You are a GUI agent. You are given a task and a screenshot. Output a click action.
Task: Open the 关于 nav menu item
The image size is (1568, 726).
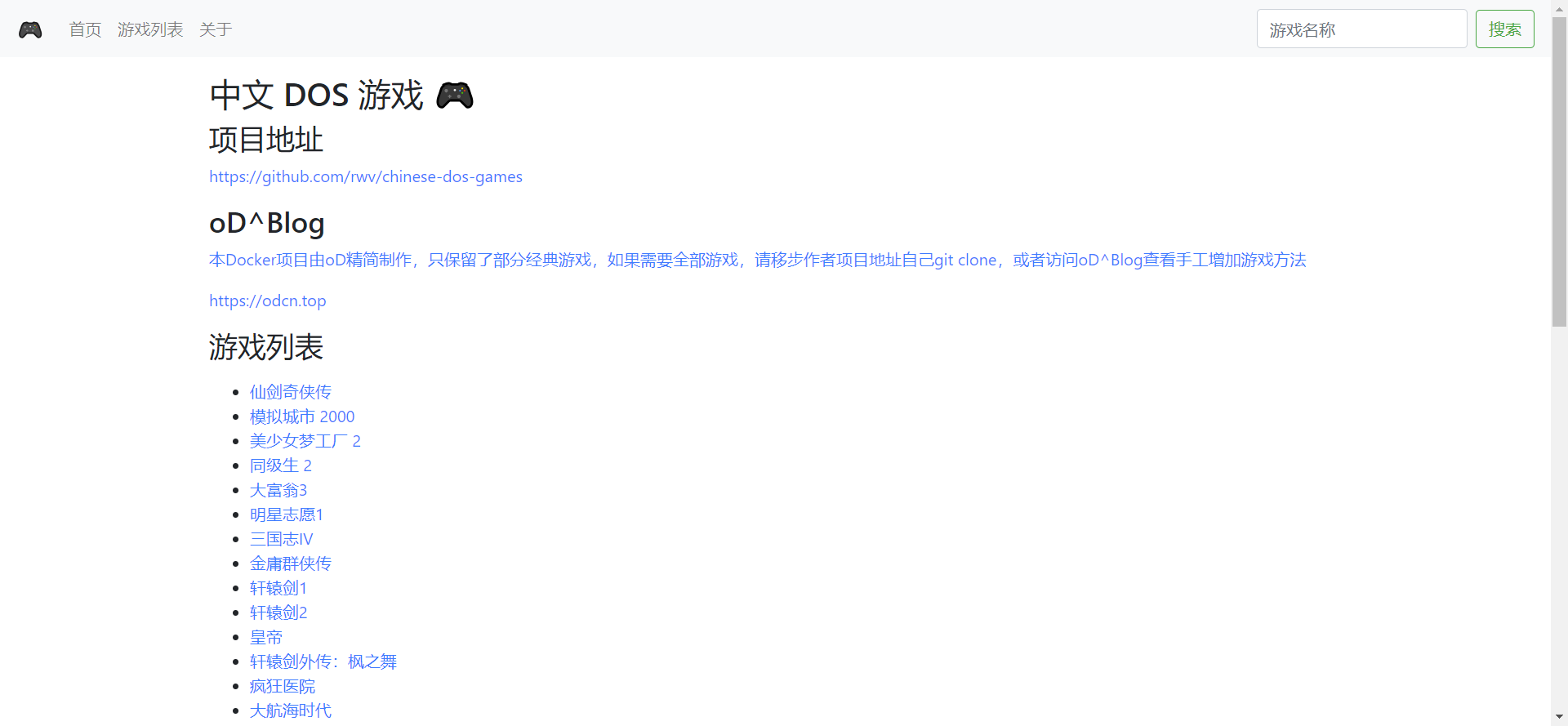(216, 30)
